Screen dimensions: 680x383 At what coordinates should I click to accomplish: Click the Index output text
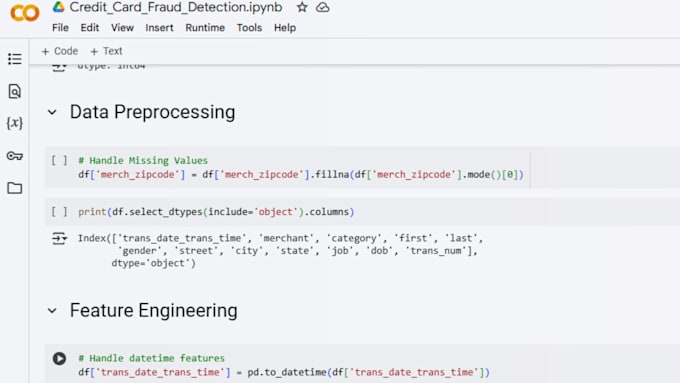tap(280, 251)
